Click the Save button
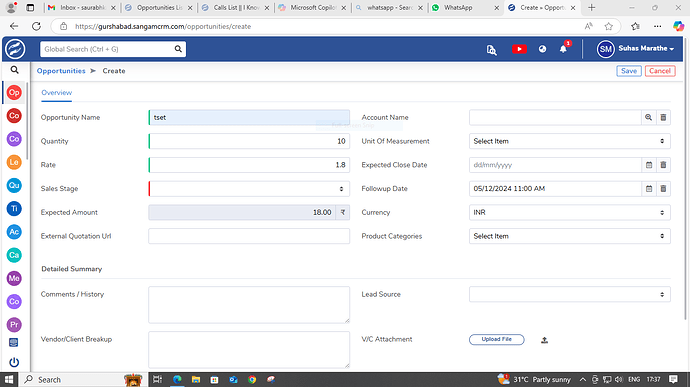The image size is (690, 387). click(x=629, y=71)
